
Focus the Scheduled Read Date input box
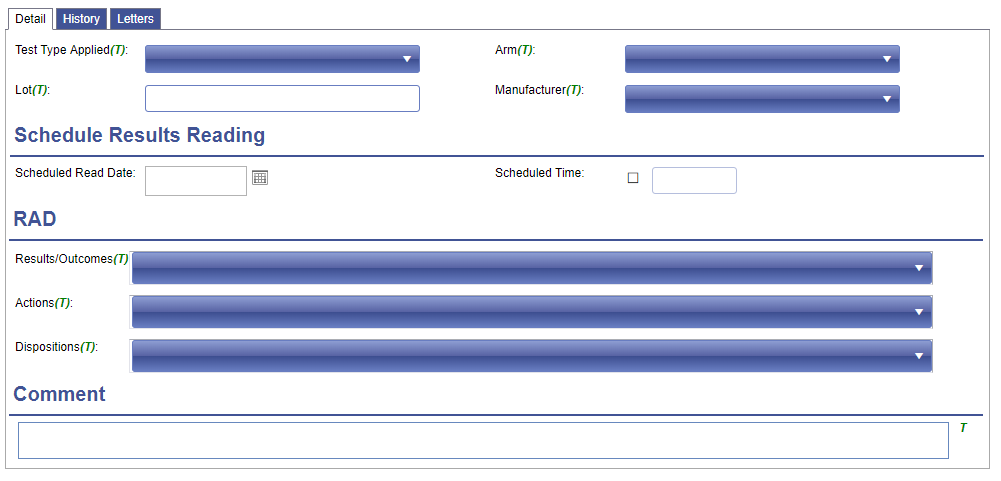[196, 181]
